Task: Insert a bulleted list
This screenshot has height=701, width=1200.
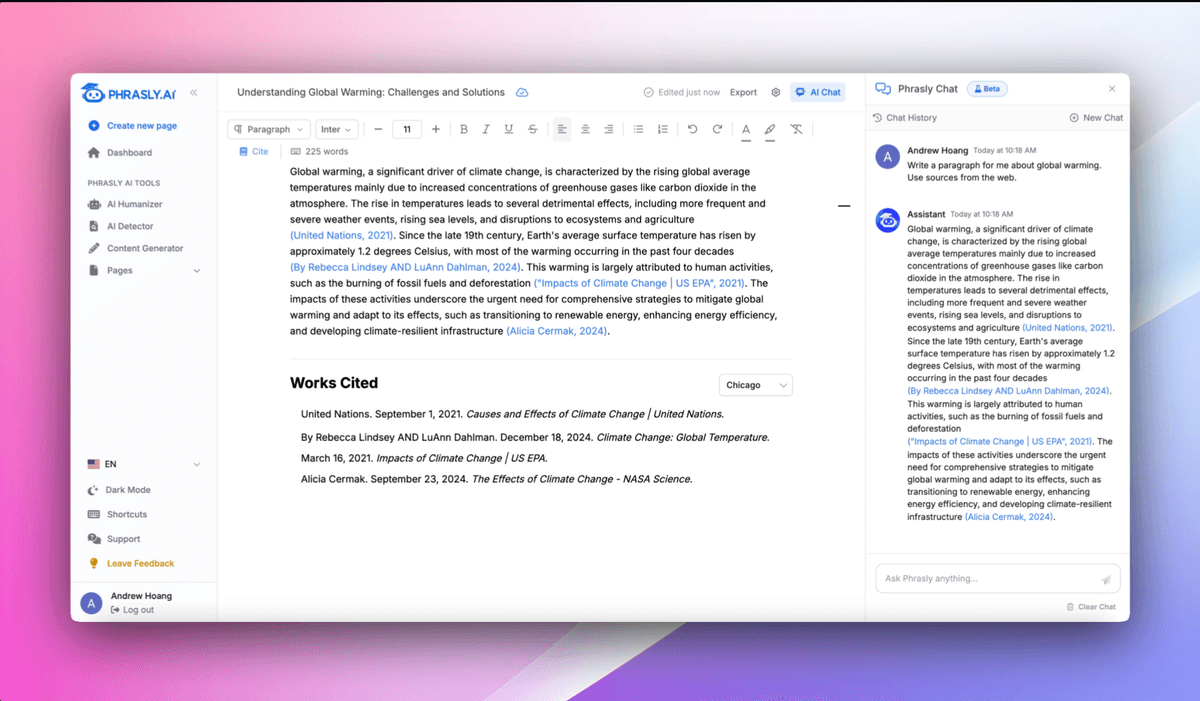Action: [x=638, y=129]
